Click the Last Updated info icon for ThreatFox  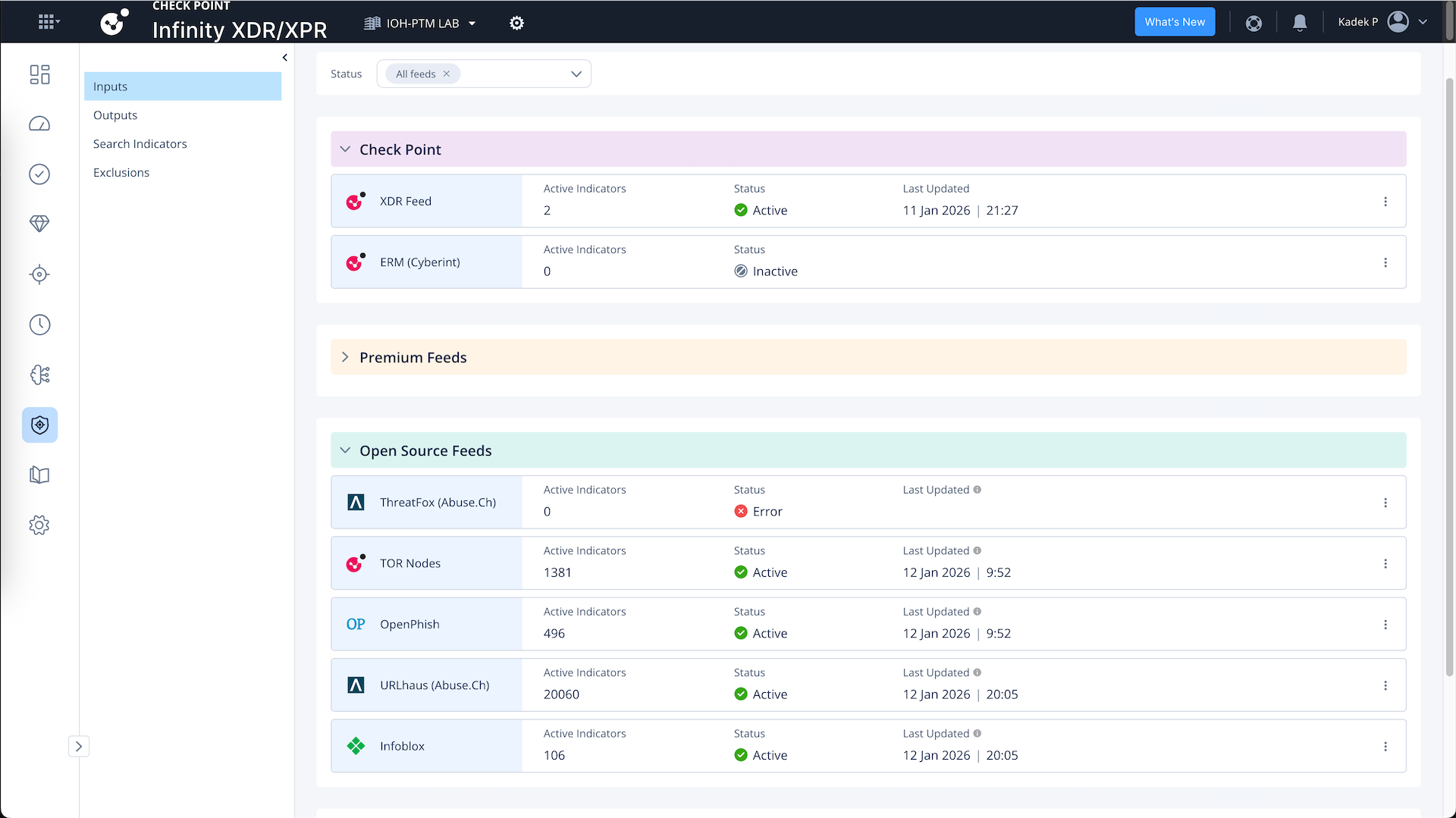click(x=977, y=490)
